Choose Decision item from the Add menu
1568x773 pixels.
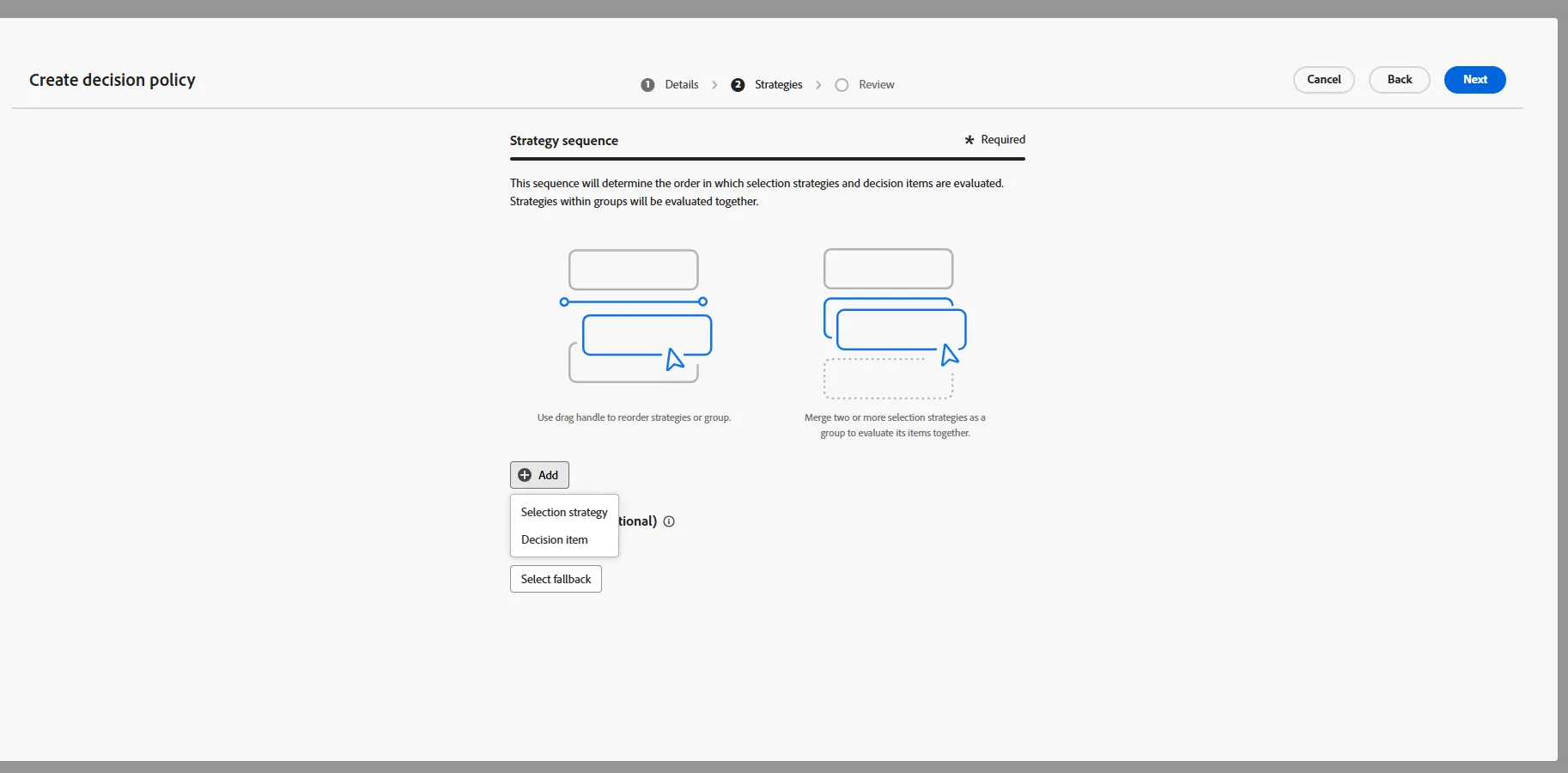click(564, 539)
